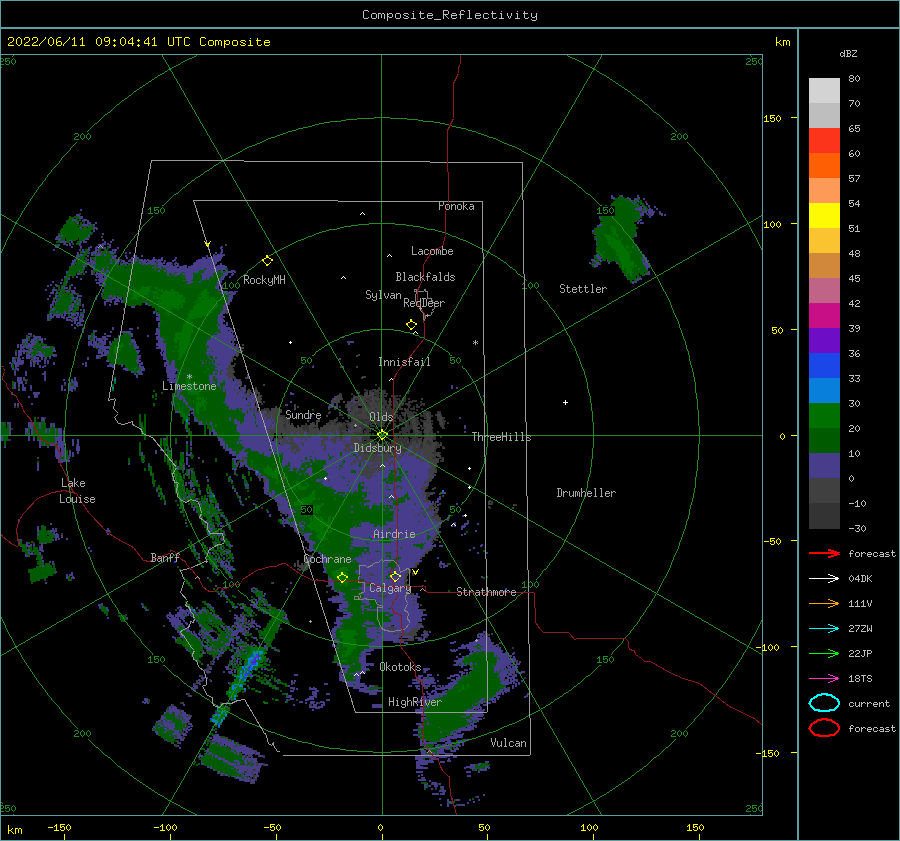Click the yellow diamond marker beside RockyMH
This screenshot has width=900, height=841.
[x=267, y=261]
